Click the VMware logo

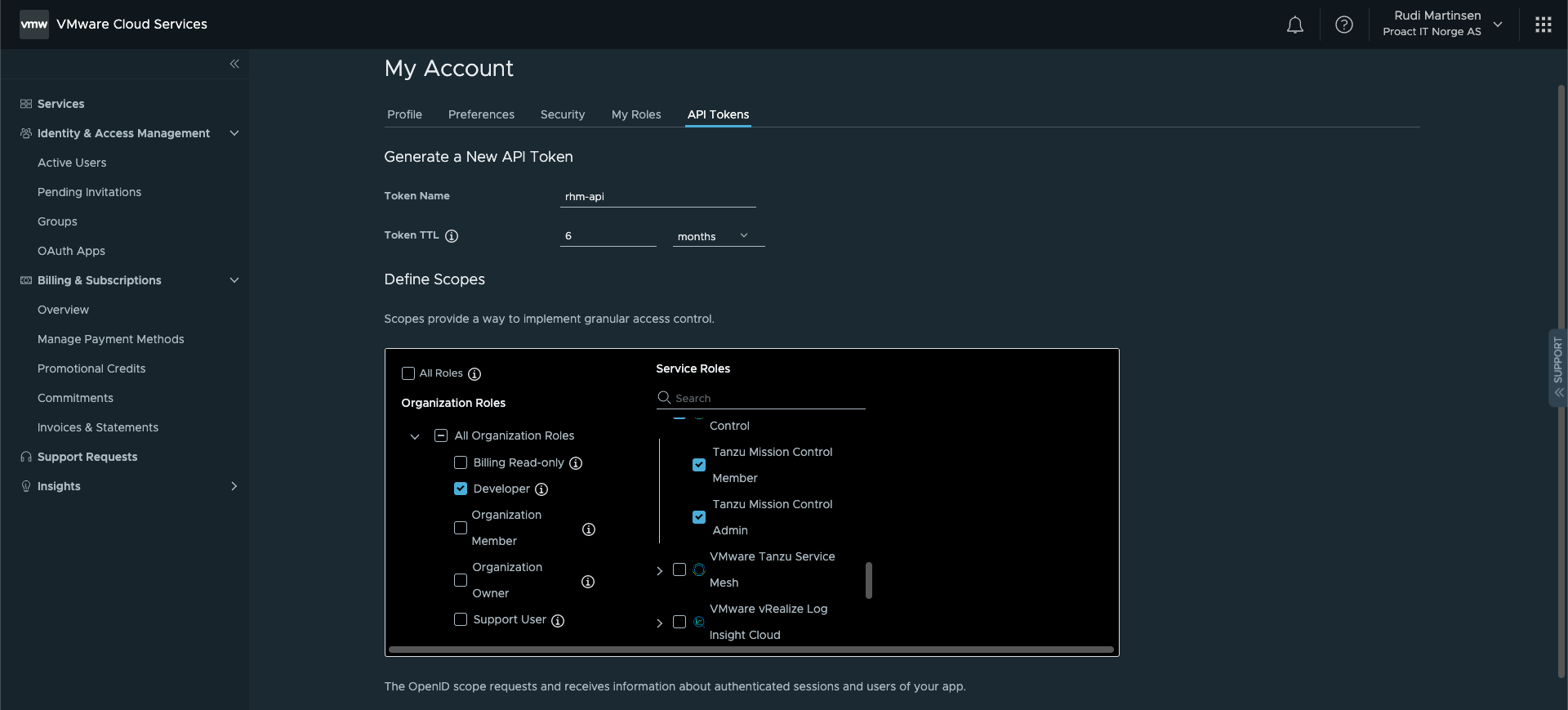tap(34, 25)
